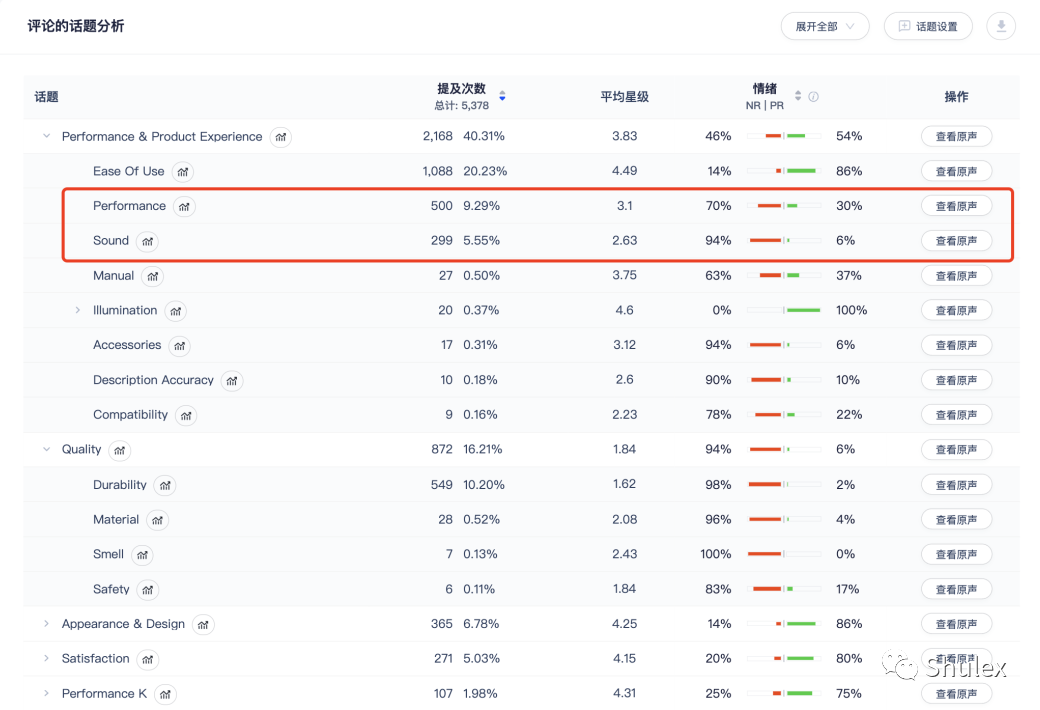Click chart icon next to Durability
Viewport: 1040px width, 710px height.
tap(164, 486)
